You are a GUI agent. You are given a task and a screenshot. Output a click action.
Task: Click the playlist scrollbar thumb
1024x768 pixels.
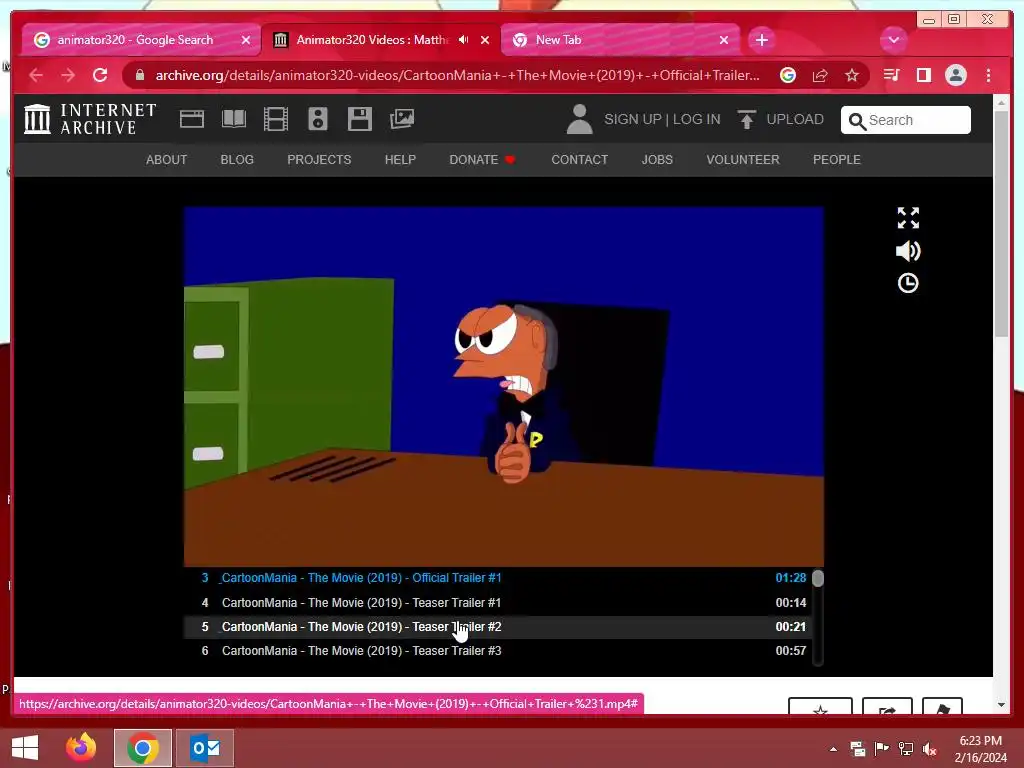click(818, 578)
